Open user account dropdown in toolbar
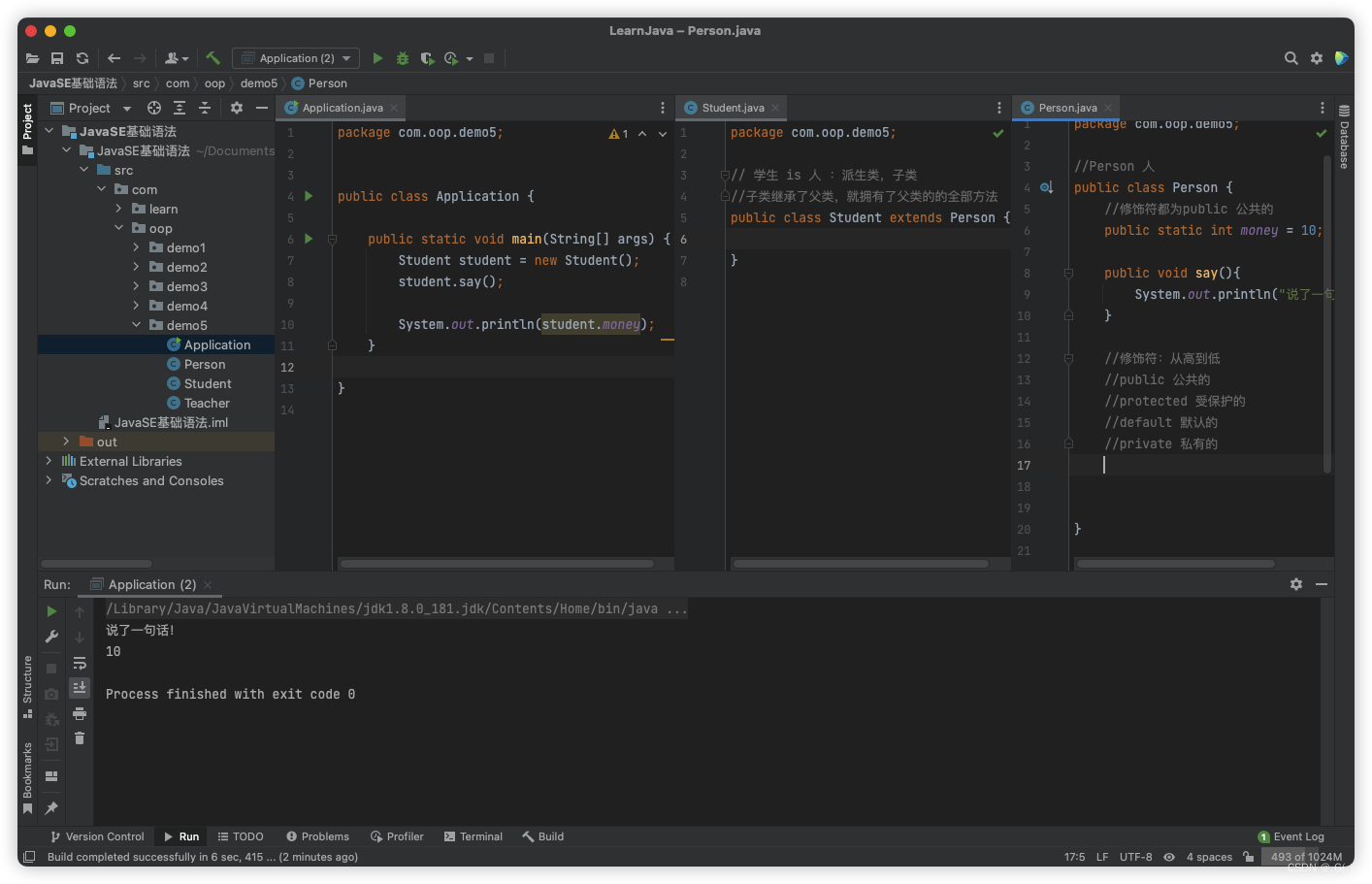This screenshot has width=1372, height=884. (x=177, y=58)
